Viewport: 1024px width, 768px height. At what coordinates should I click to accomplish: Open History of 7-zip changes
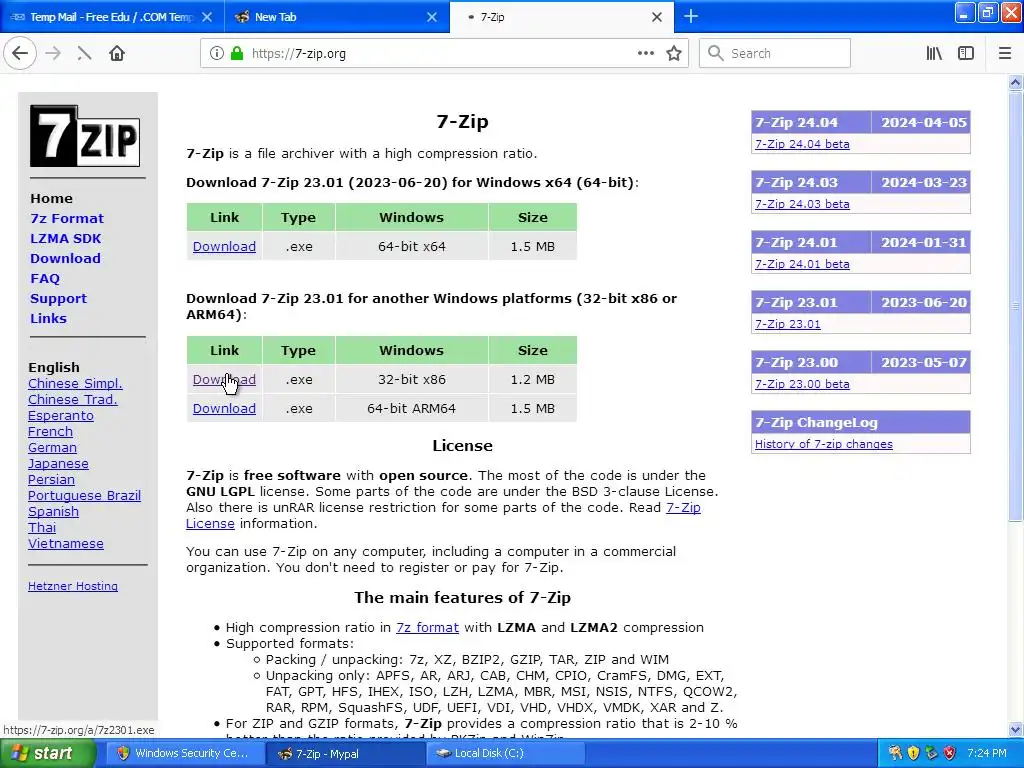click(824, 445)
